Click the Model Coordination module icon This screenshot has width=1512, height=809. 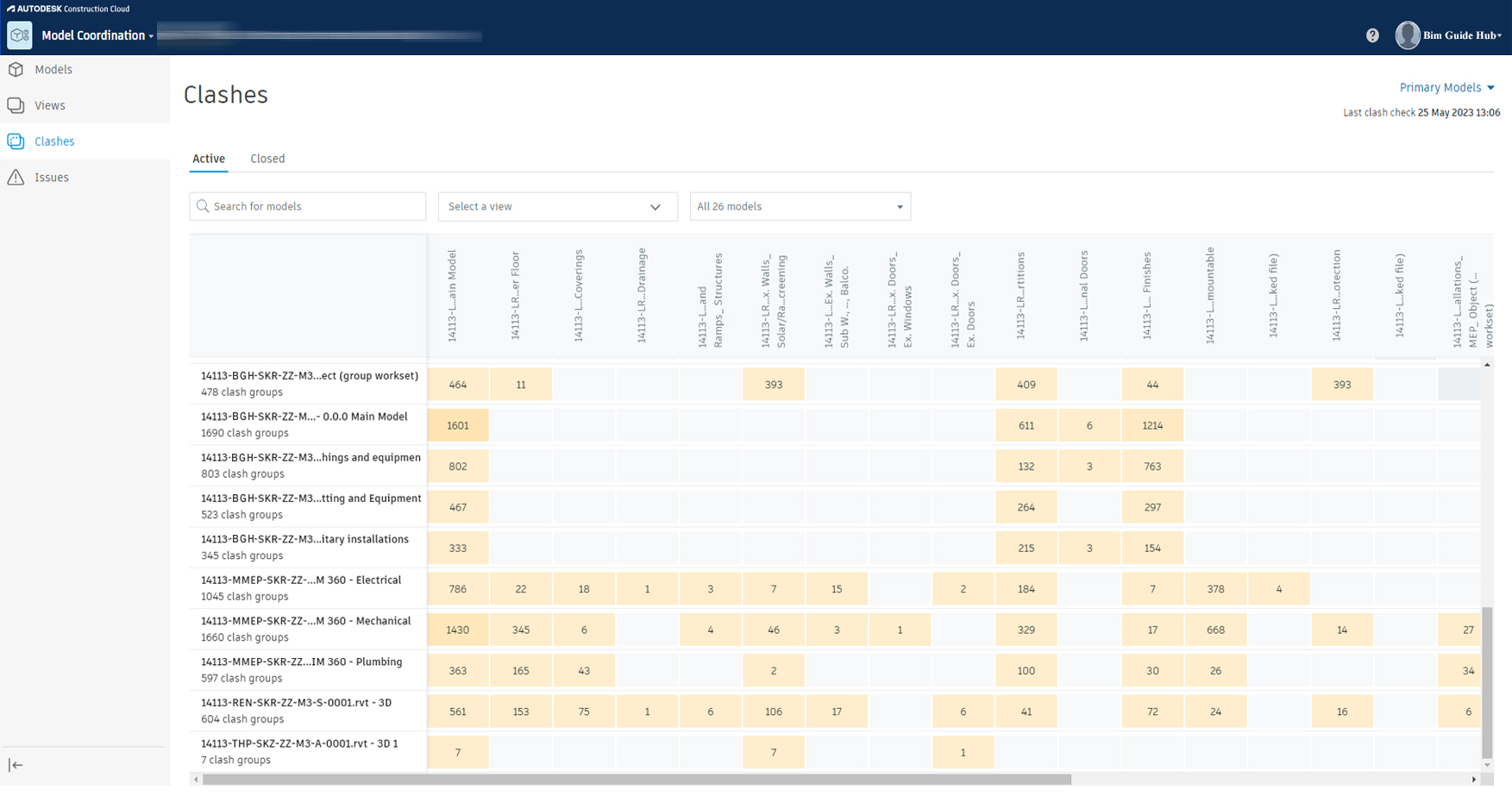[19, 35]
